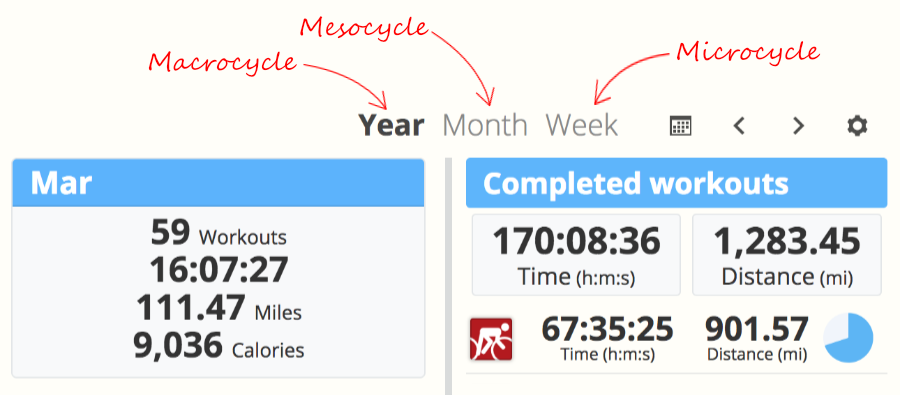Click the 1,283.45 distance box
The height and width of the screenshot is (395, 900).
[x=787, y=255]
